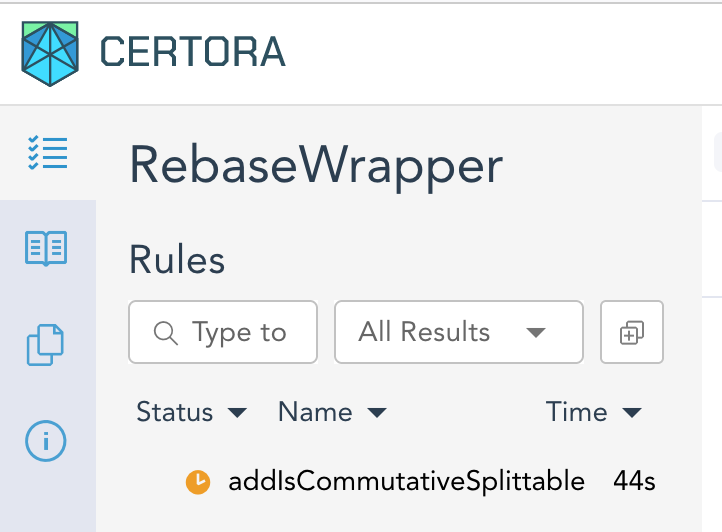Click the RebaseWrapper contract title
Image resolution: width=722 pixels, height=532 pixels.
(x=316, y=166)
